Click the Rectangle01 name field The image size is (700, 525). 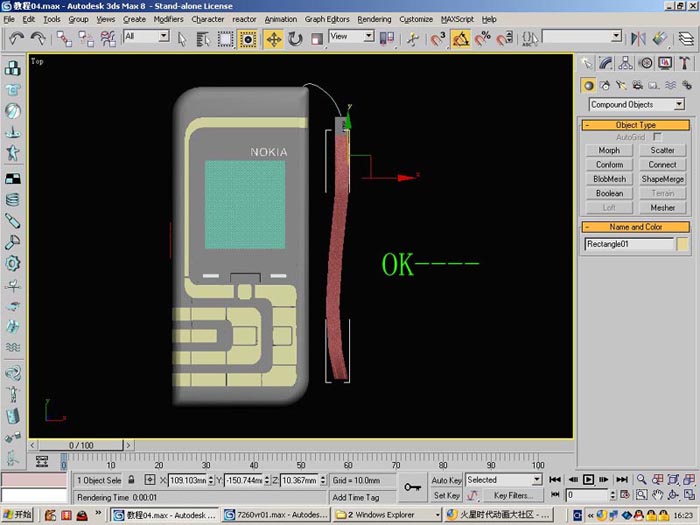click(629, 244)
